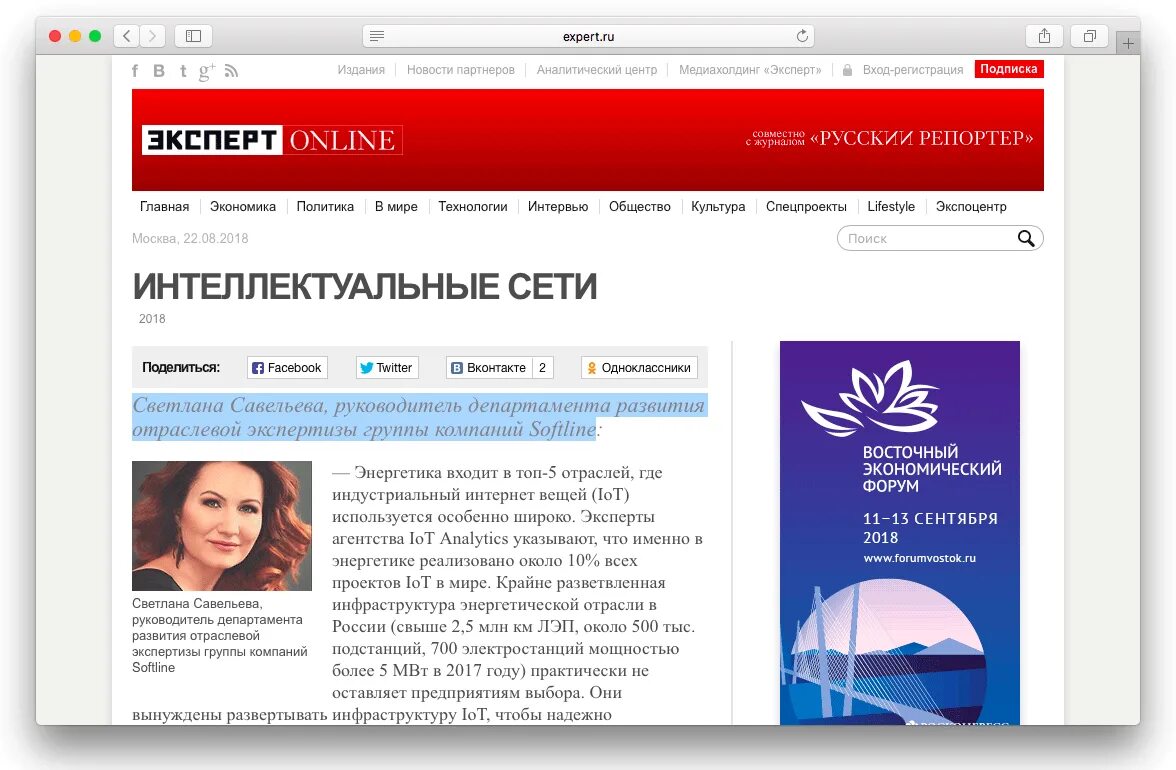Select the Экономика menu item
Viewport: 1176px width, 770px height.
coord(242,206)
